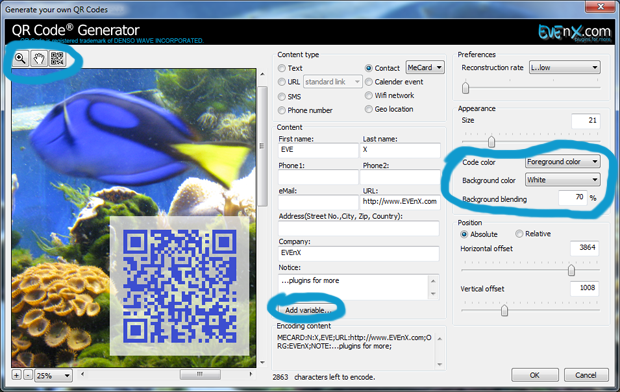Click the Notice box scroll up arrow

pos(433,280)
